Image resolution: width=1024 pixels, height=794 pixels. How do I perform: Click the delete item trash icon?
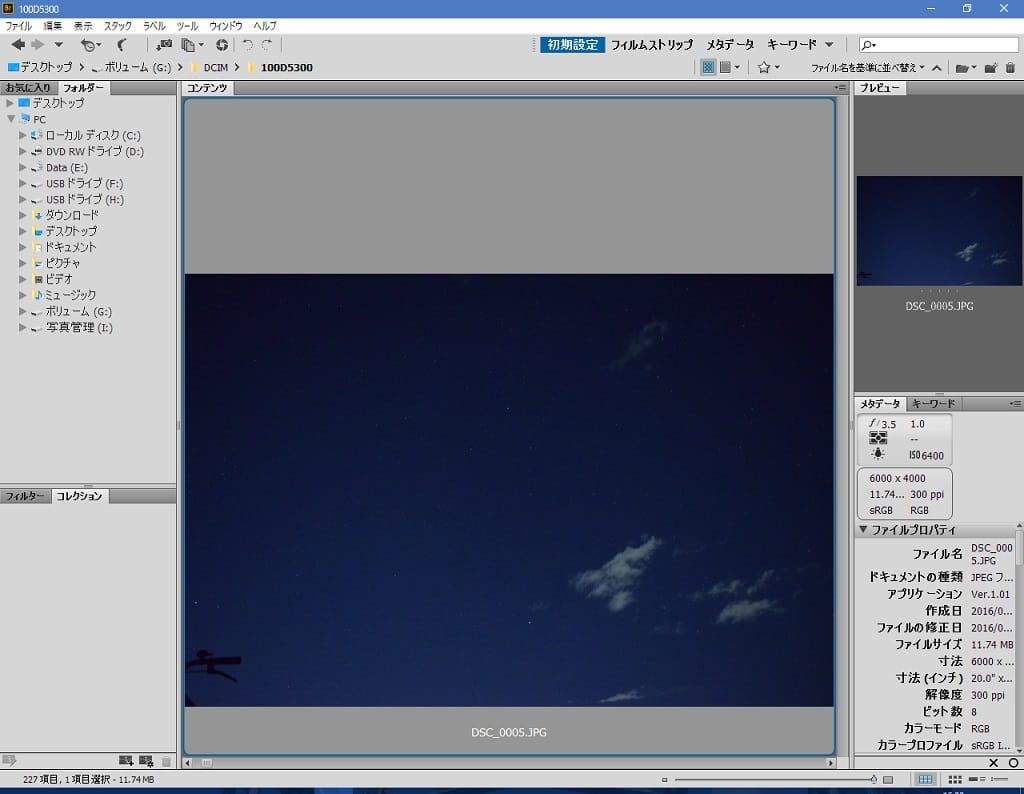point(1010,68)
